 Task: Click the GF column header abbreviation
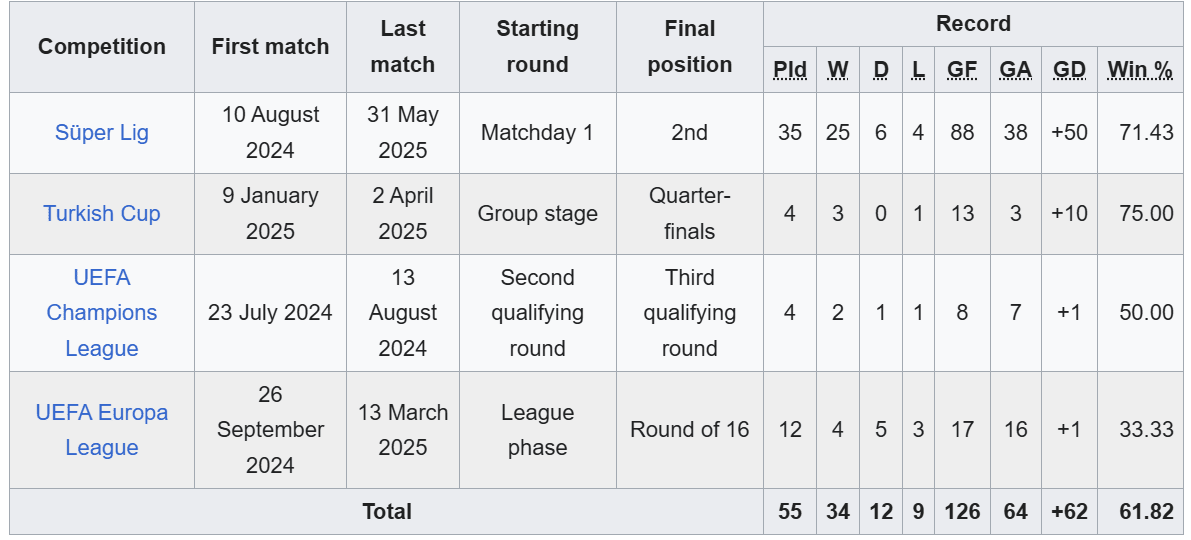click(x=962, y=70)
